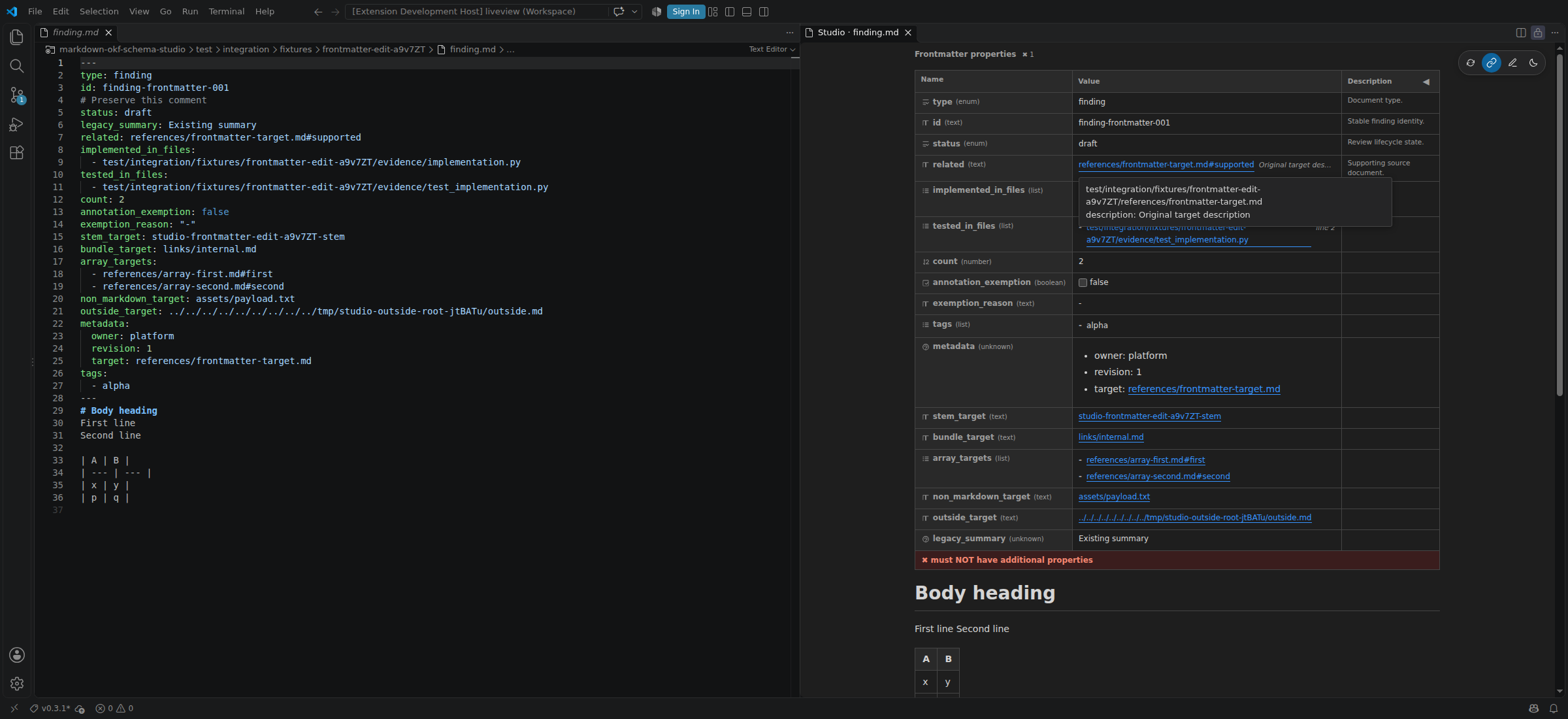Open the Text Editor dropdown
This screenshot has height=719, width=1568.
point(772,50)
